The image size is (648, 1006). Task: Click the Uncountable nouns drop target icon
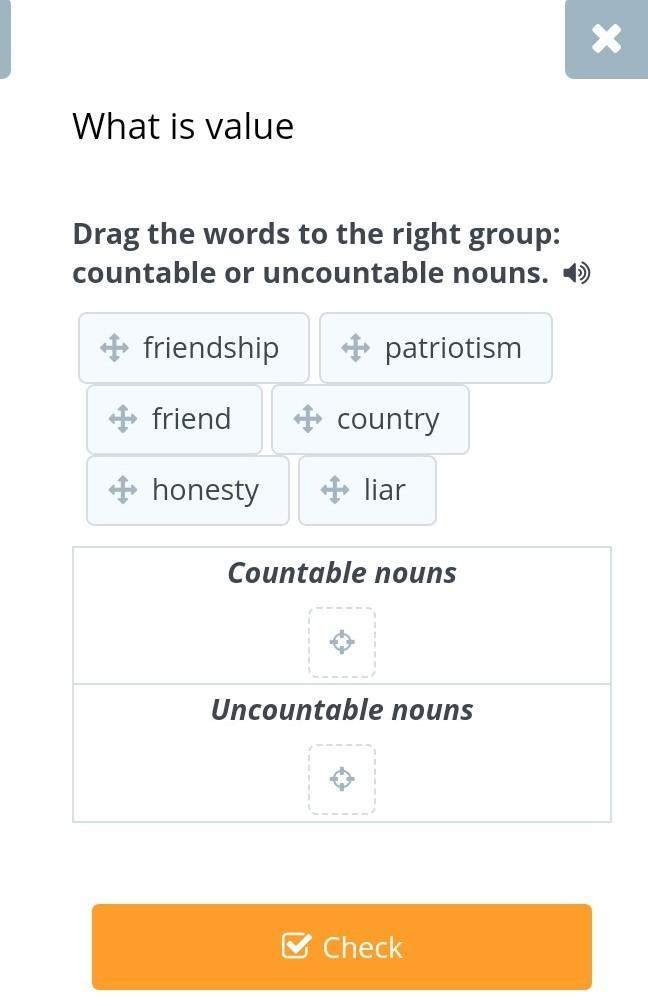342,779
